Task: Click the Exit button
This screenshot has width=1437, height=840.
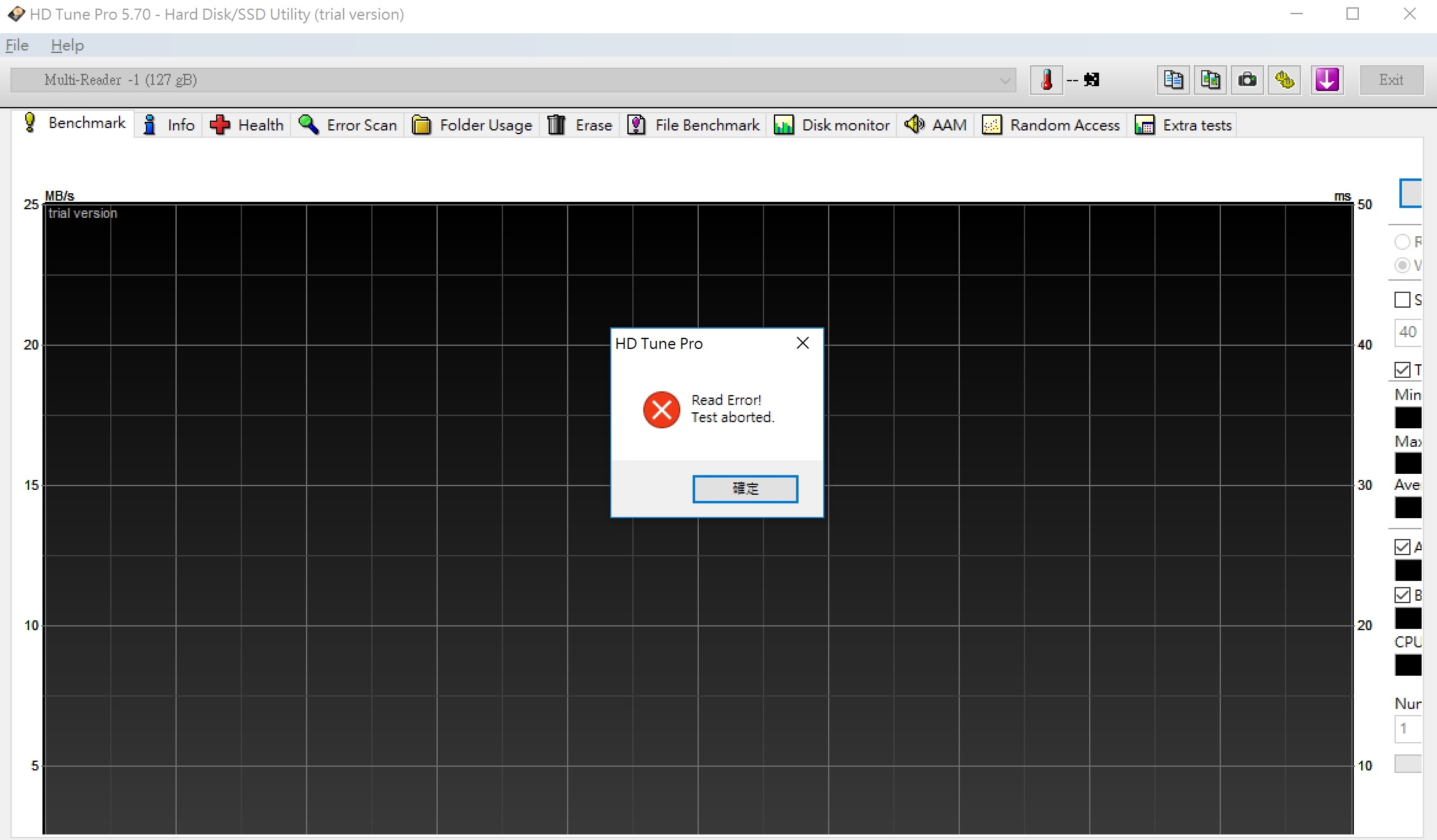Action: tap(1391, 80)
